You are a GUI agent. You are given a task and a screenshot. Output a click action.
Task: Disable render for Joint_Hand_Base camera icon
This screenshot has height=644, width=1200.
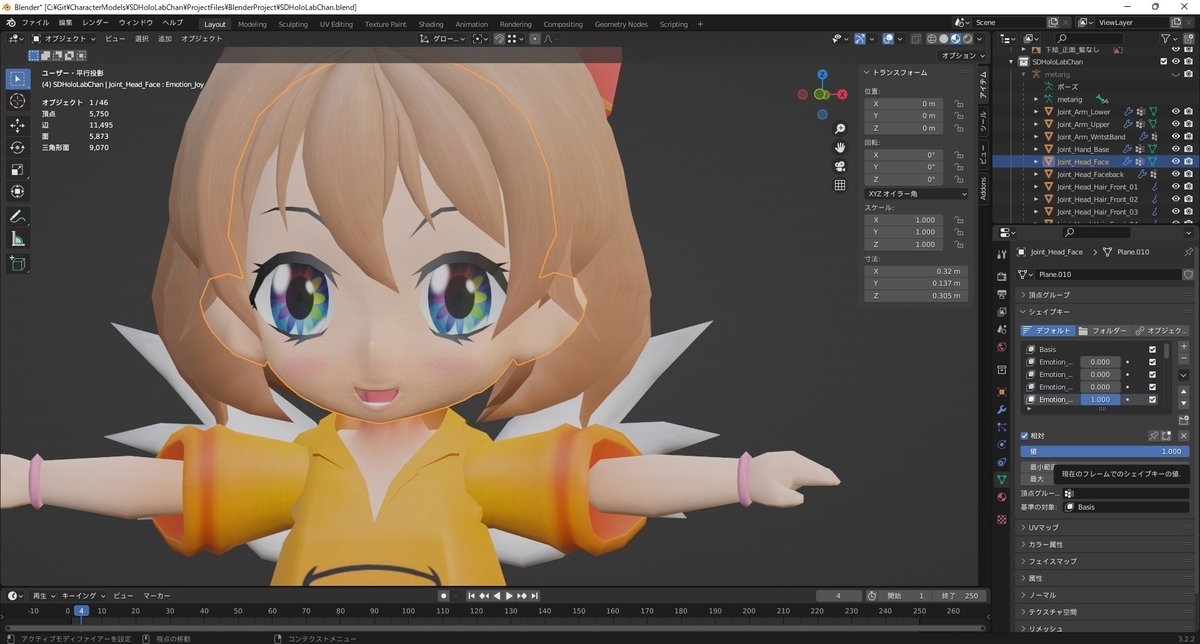pos(1188,149)
